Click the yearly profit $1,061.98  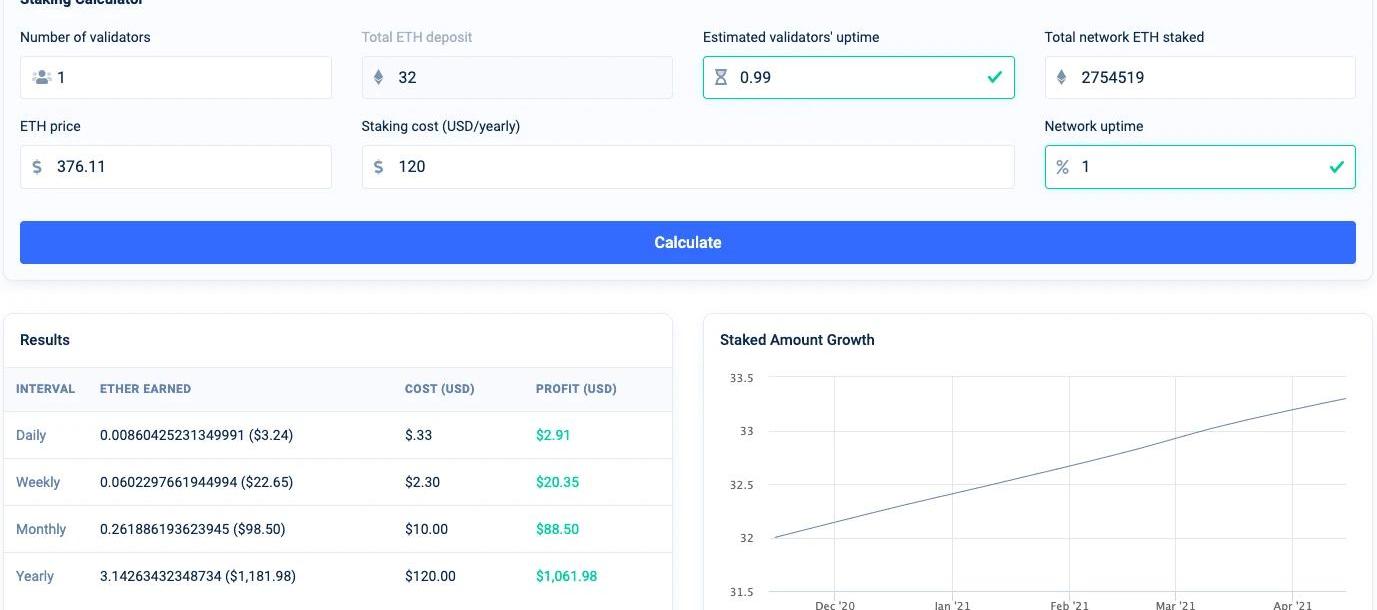click(566, 576)
